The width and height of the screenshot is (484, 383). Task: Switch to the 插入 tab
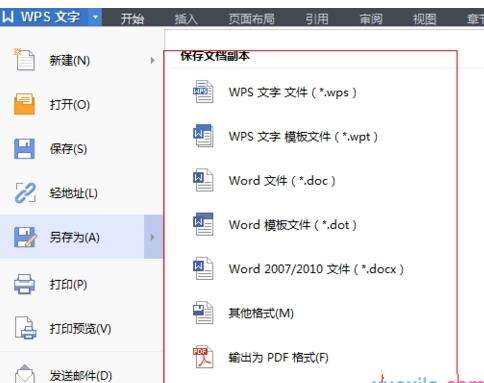[x=186, y=18]
